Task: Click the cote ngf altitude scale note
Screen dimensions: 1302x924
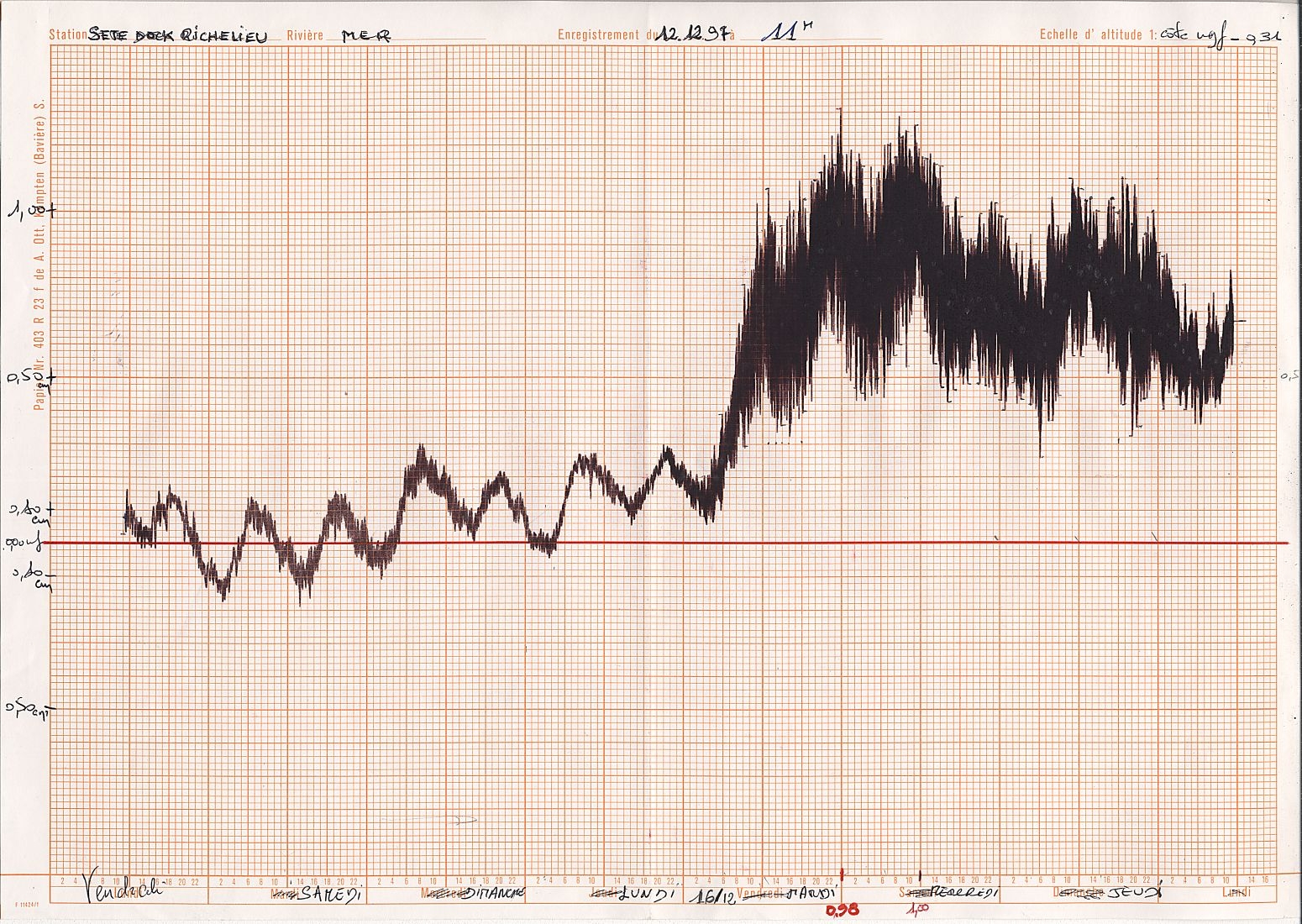Action: [1219, 35]
